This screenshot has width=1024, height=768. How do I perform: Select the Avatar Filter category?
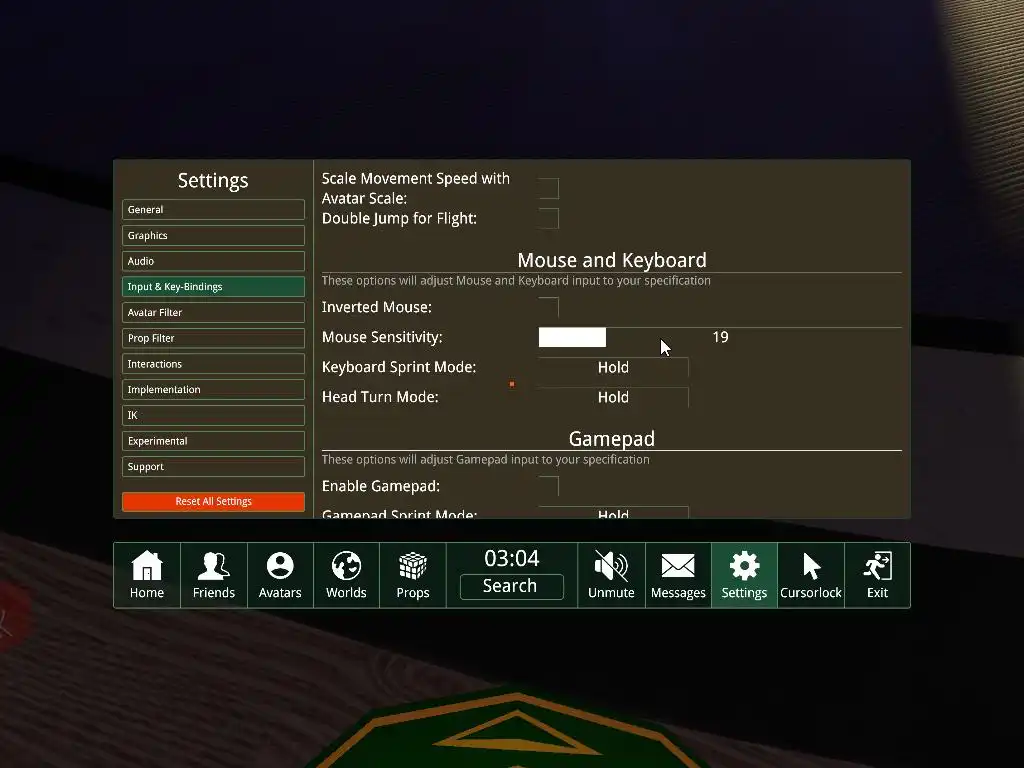tap(213, 312)
